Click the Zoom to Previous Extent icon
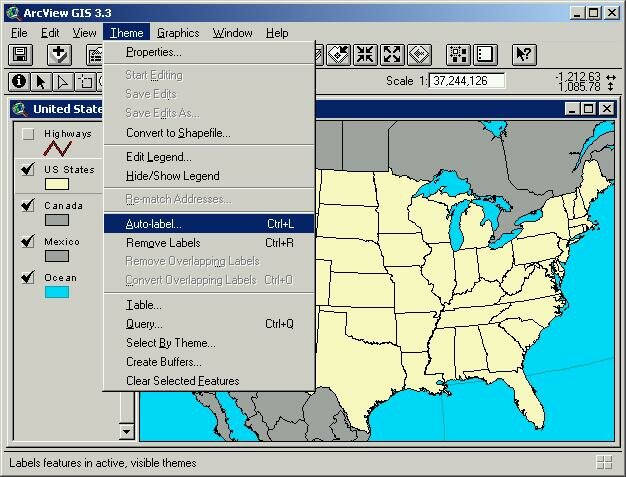626x477 pixels. tap(419, 55)
